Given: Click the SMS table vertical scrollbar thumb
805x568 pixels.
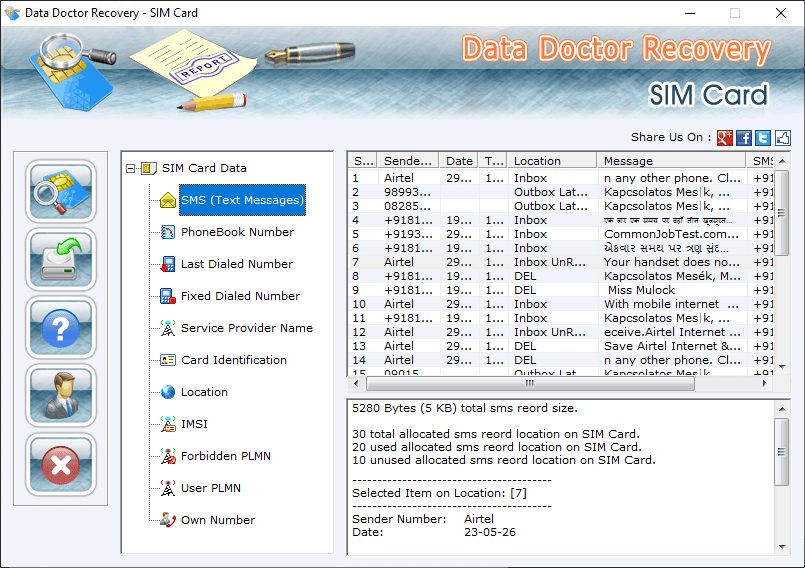Looking at the screenshot, I should [x=782, y=213].
